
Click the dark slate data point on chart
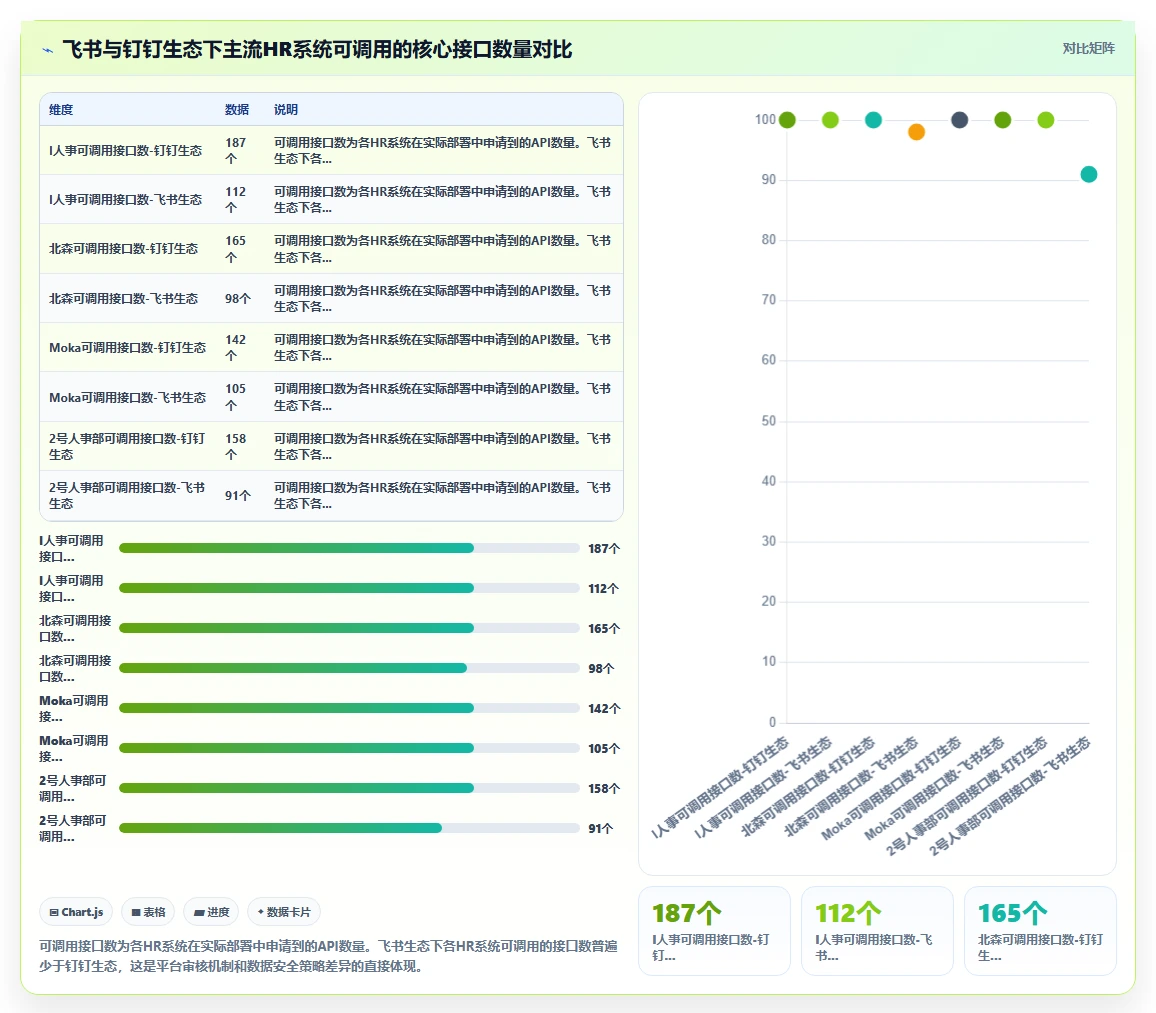click(959, 120)
